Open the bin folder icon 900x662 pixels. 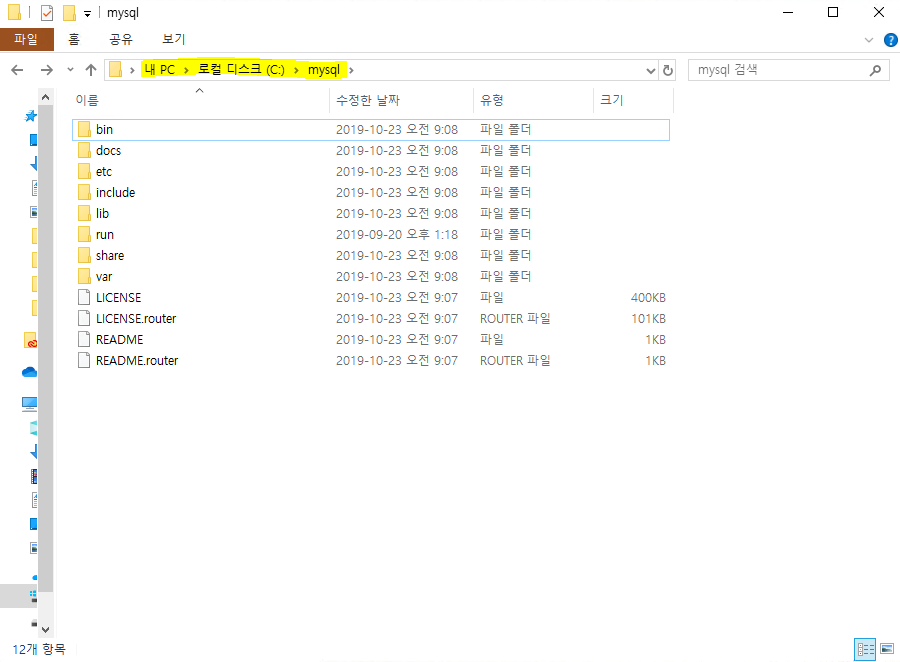tap(84, 129)
